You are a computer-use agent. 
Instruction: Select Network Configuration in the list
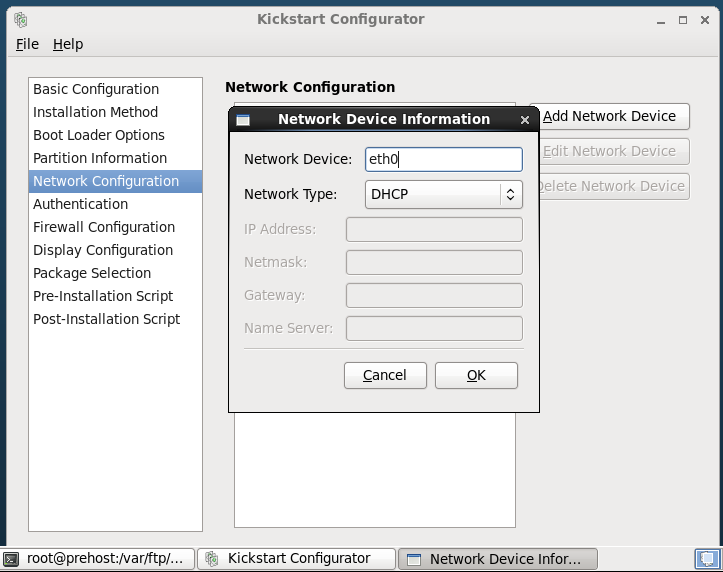coord(115,181)
